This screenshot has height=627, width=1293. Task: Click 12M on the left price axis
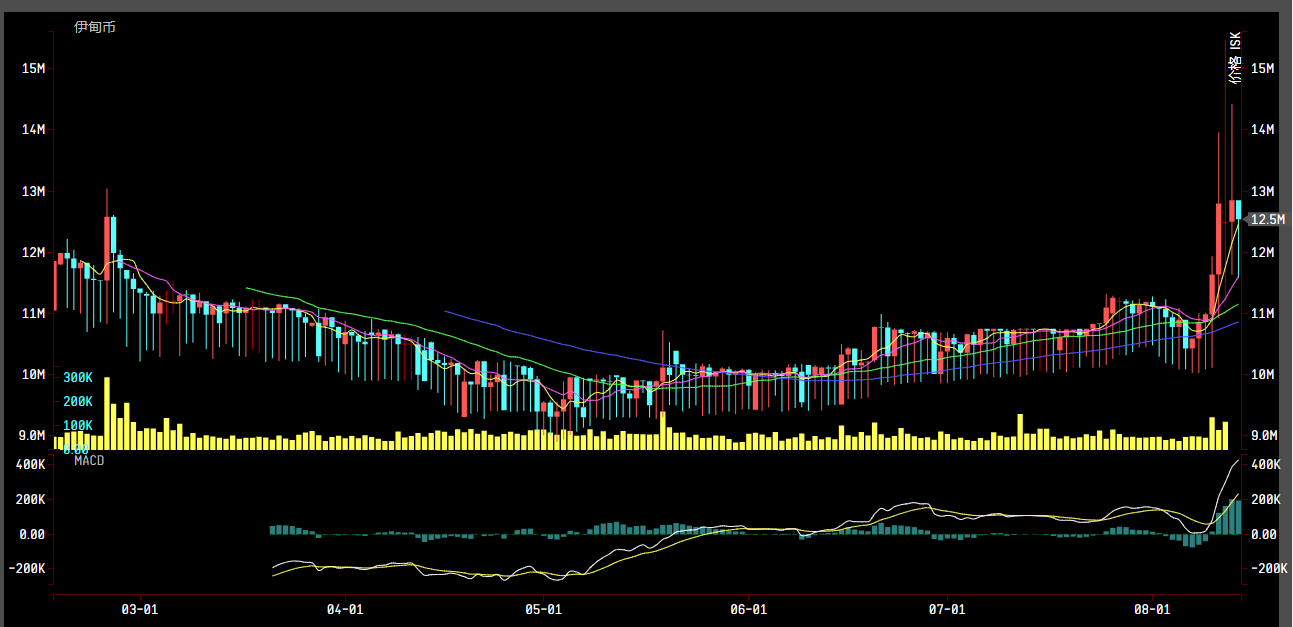[x=33, y=252]
